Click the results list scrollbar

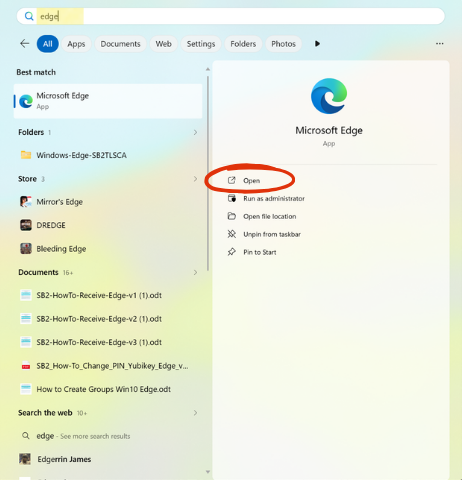(x=208, y=173)
